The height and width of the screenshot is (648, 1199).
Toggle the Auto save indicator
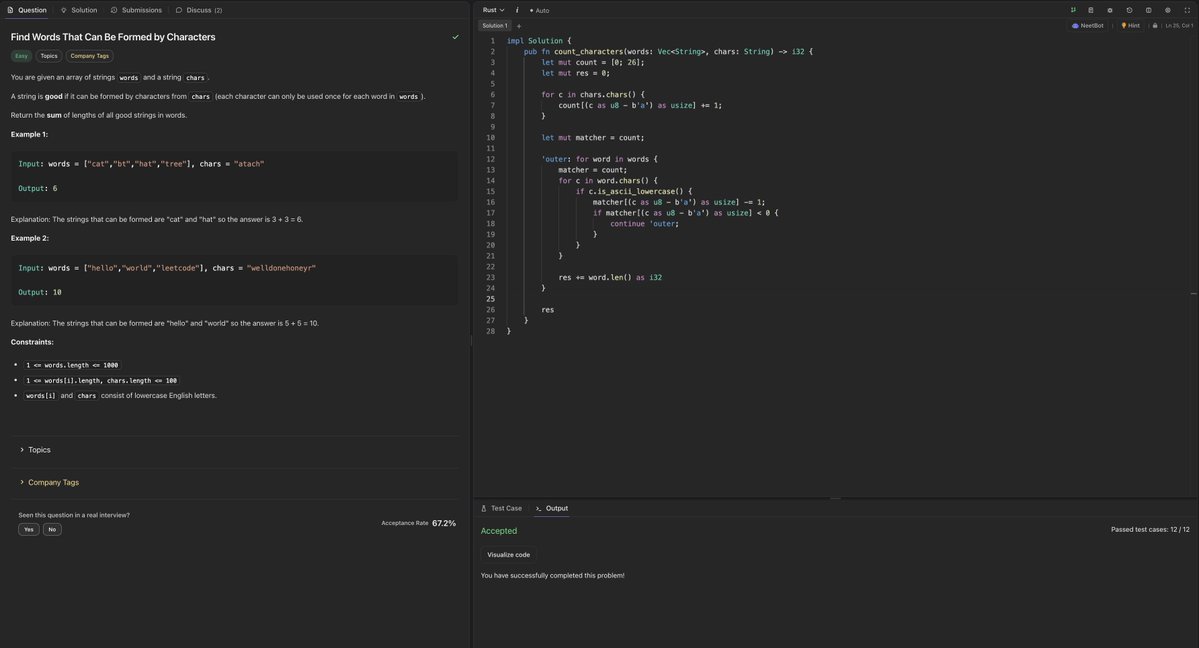click(539, 10)
